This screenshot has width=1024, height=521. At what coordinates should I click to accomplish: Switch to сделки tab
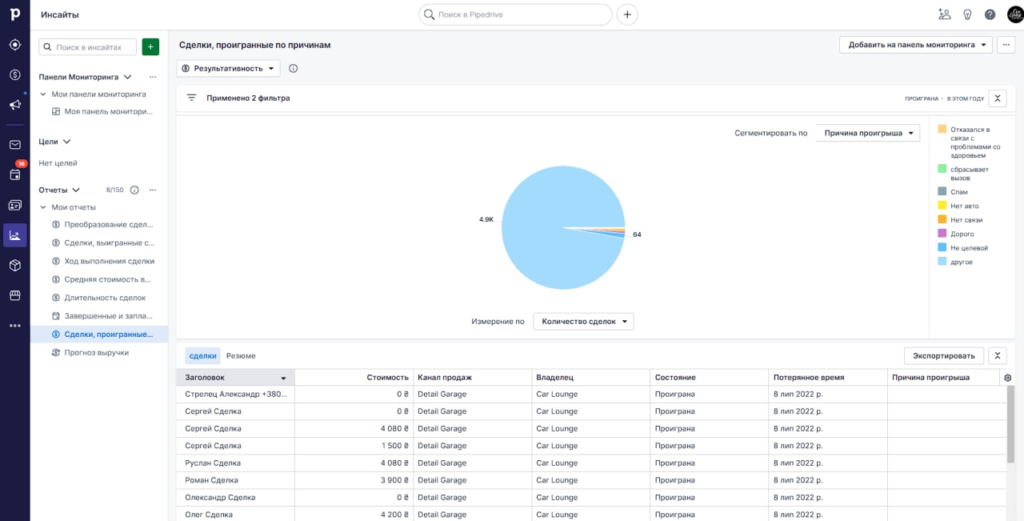[202, 356]
